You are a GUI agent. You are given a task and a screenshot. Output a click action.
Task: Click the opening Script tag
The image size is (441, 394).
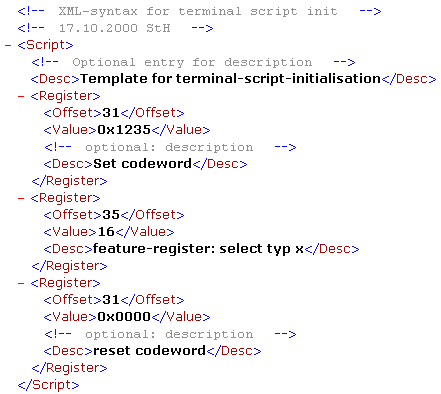[x=45, y=45]
